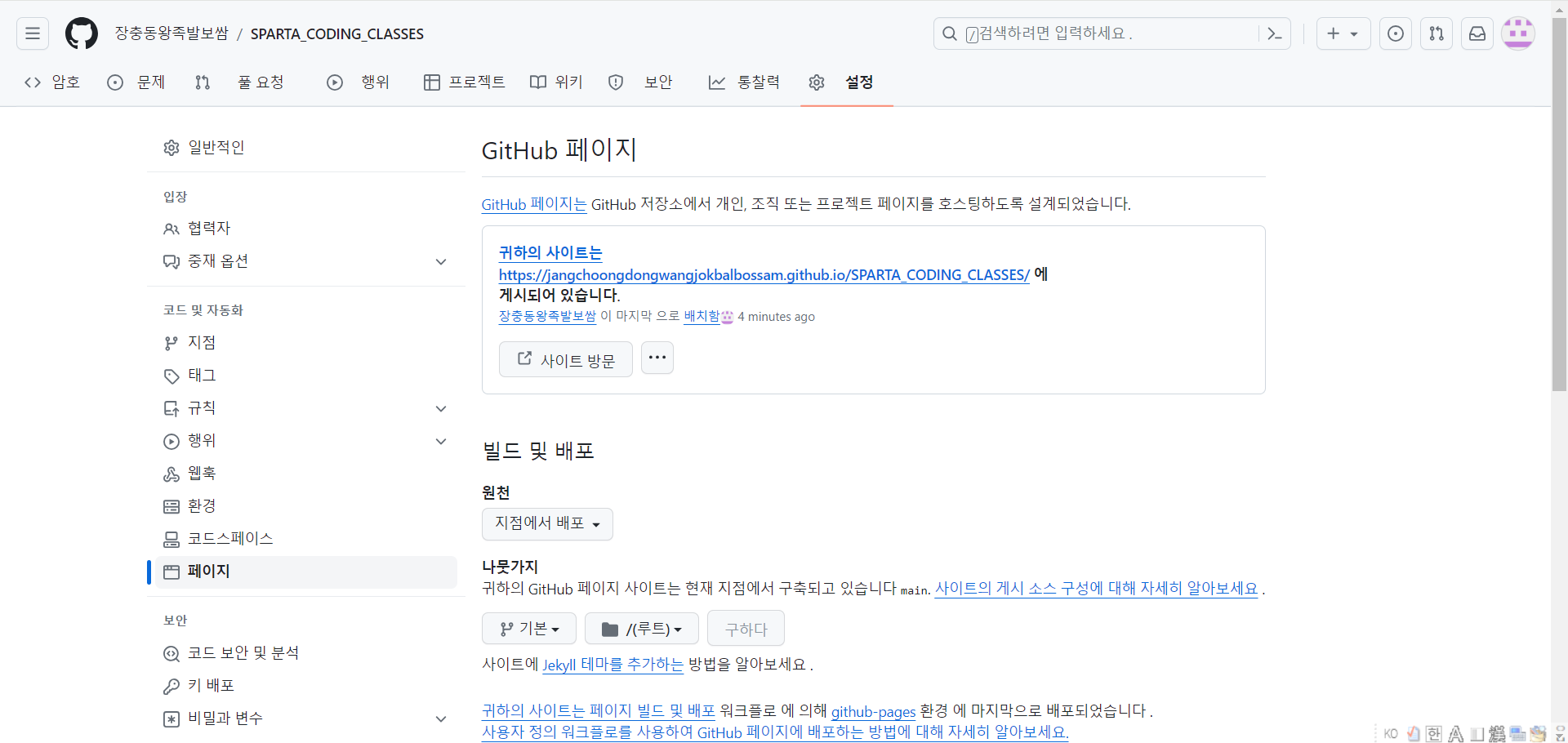Go to the GitHub homepage logo
The height and width of the screenshot is (743, 1568).
[x=82, y=33]
